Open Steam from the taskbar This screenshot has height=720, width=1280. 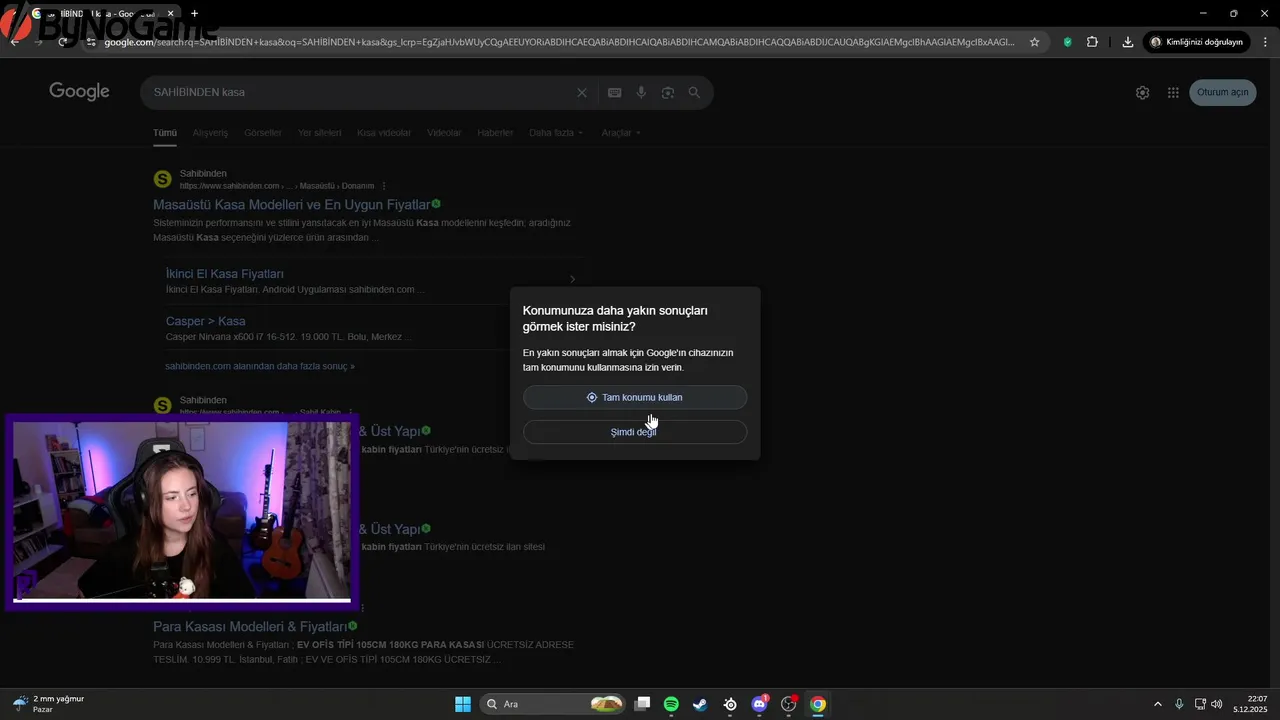point(700,704)
